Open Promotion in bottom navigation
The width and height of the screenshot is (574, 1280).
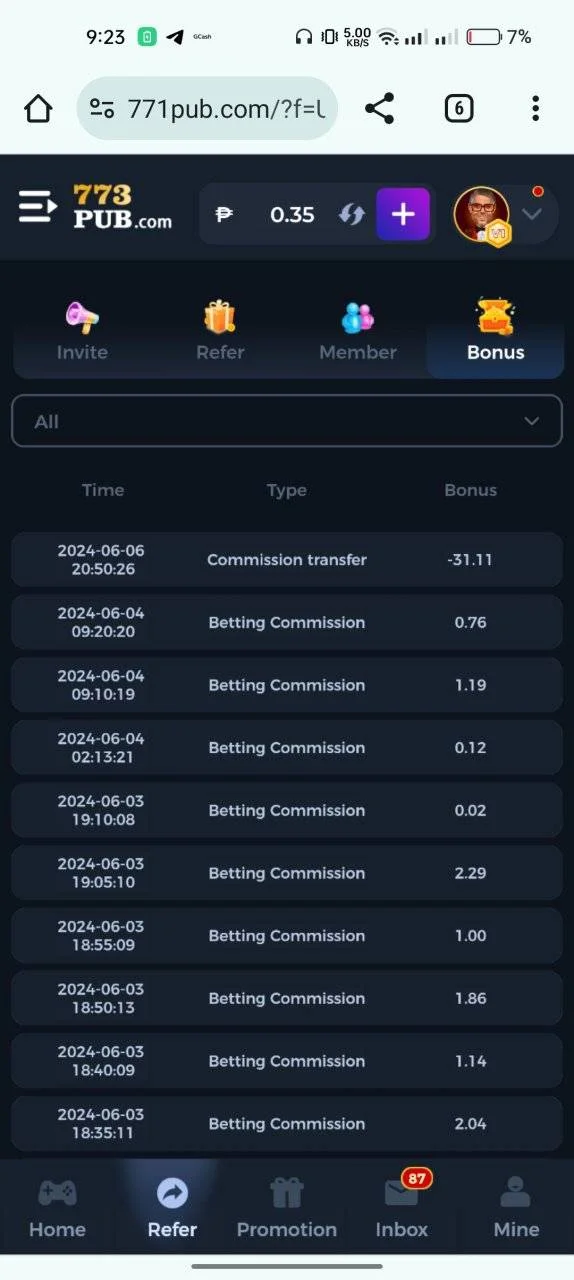pyautogui.click(x=287, y=1207)
